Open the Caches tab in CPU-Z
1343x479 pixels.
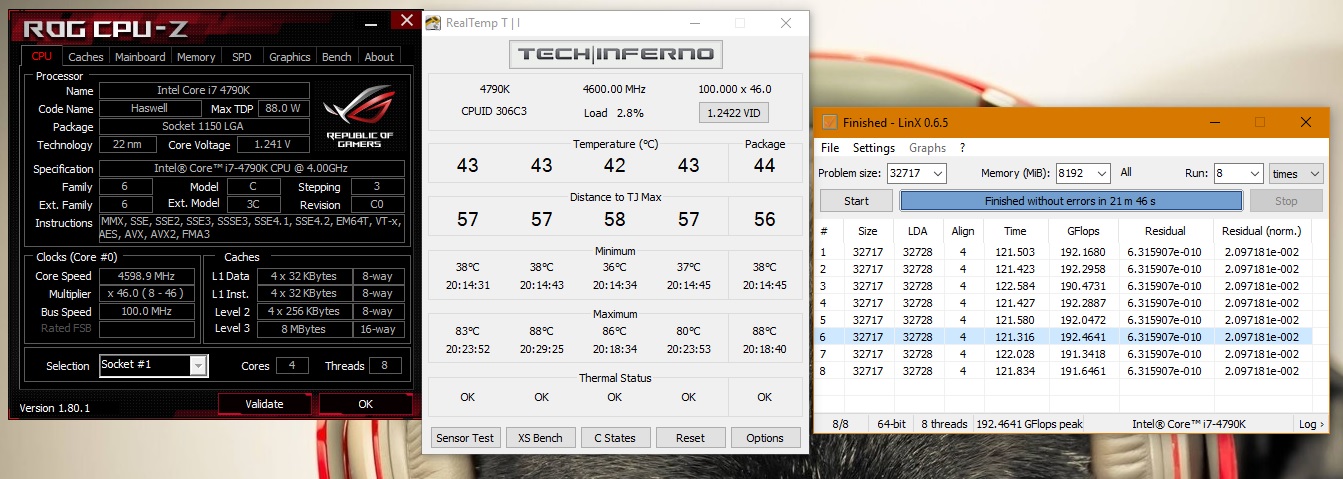point(86,57)
